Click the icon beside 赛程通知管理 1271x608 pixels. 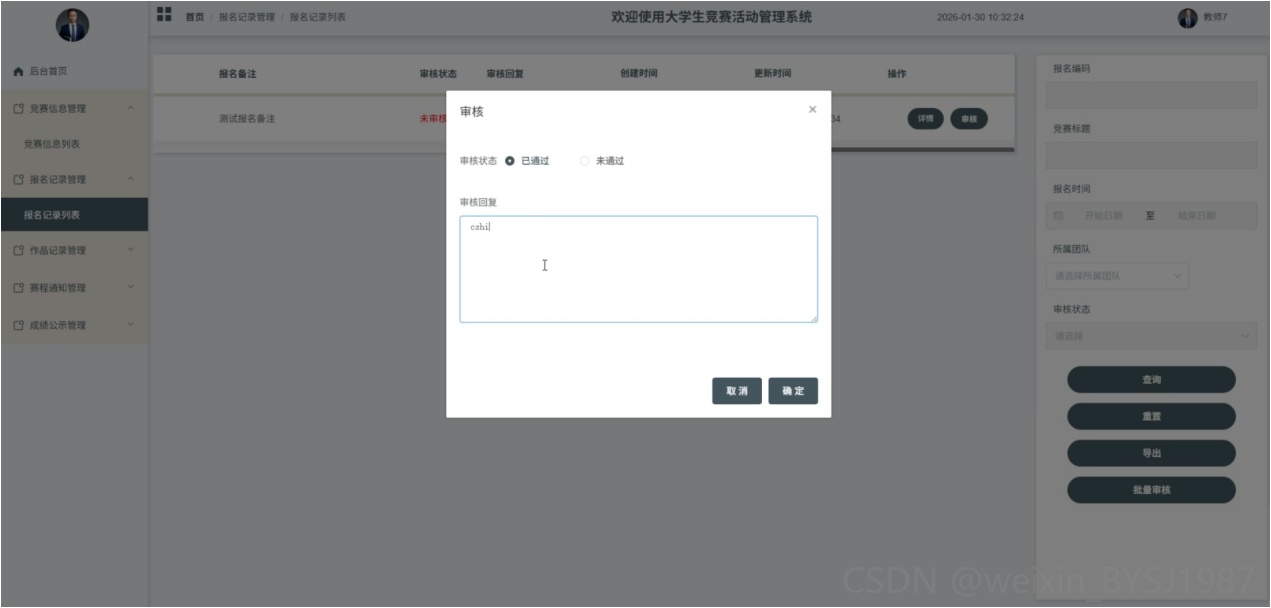18,288
